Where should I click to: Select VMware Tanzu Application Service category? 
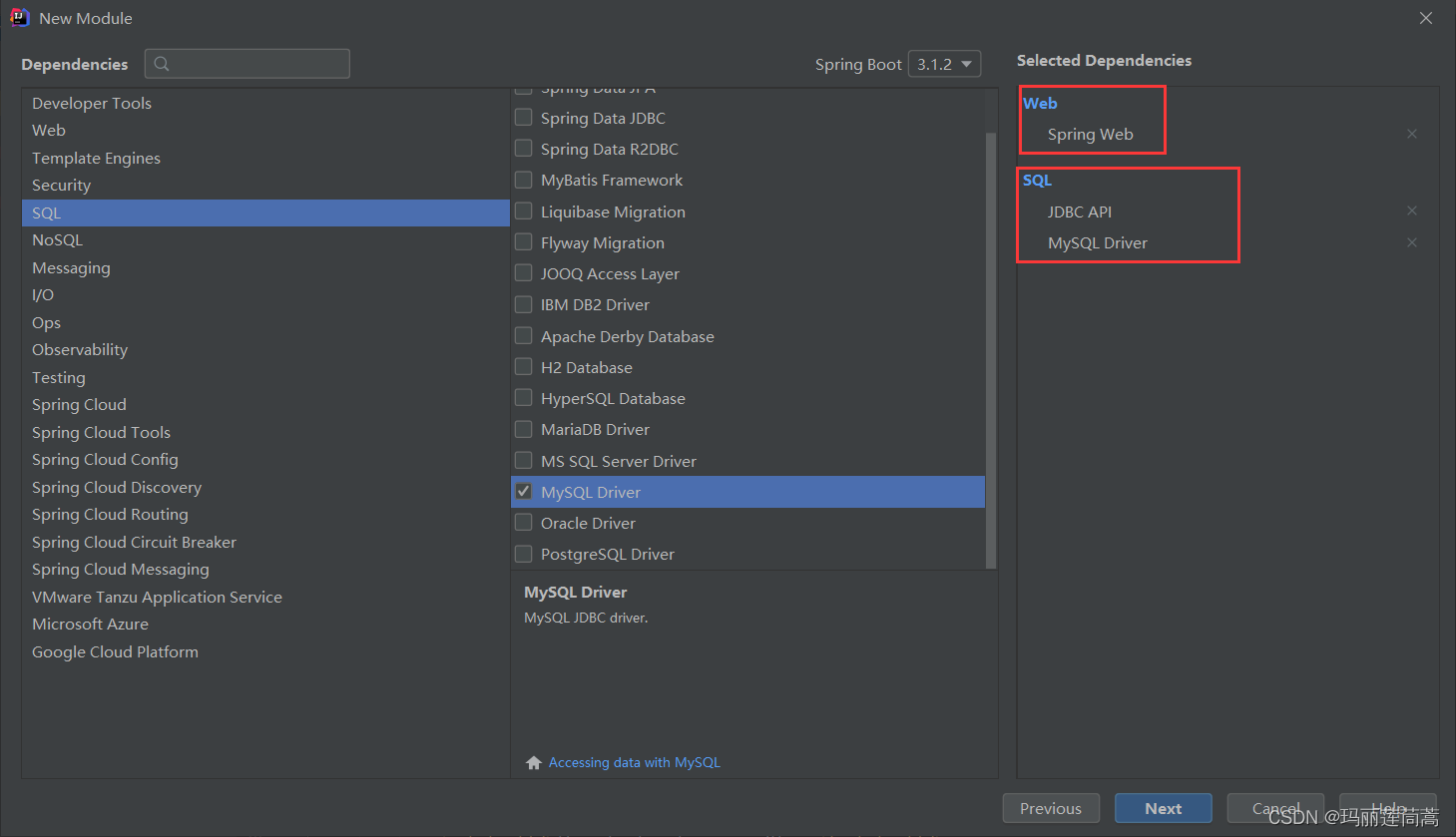pos(265,597)
